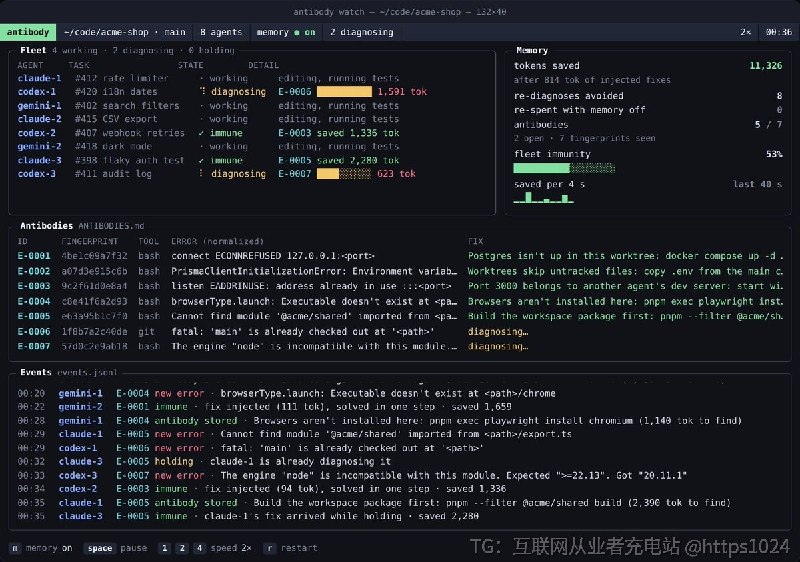Toggle the memory on indicator in top bar

coord(286,32)
